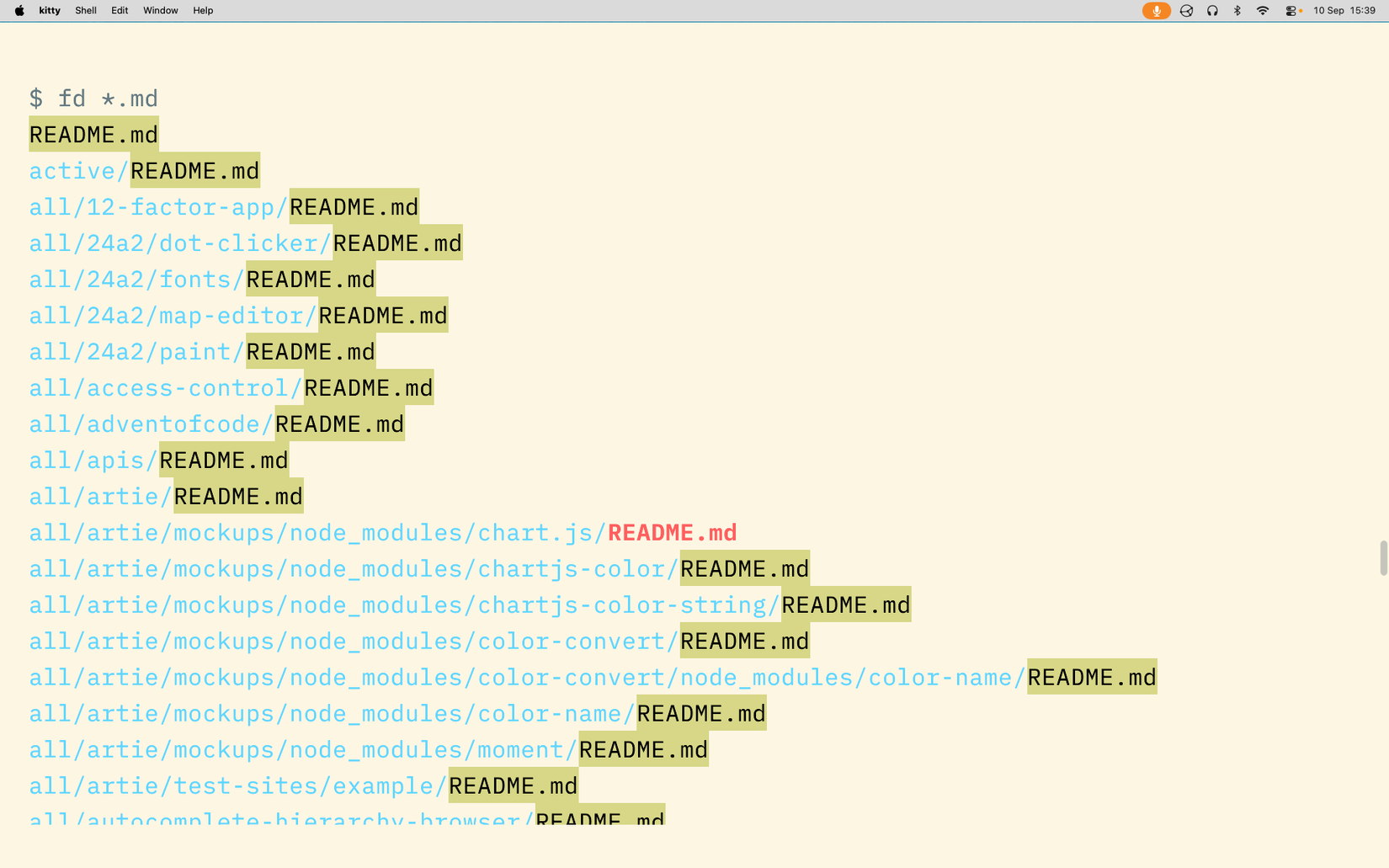Open the Apple menu

pyautogui.click(x=19, y=10)
